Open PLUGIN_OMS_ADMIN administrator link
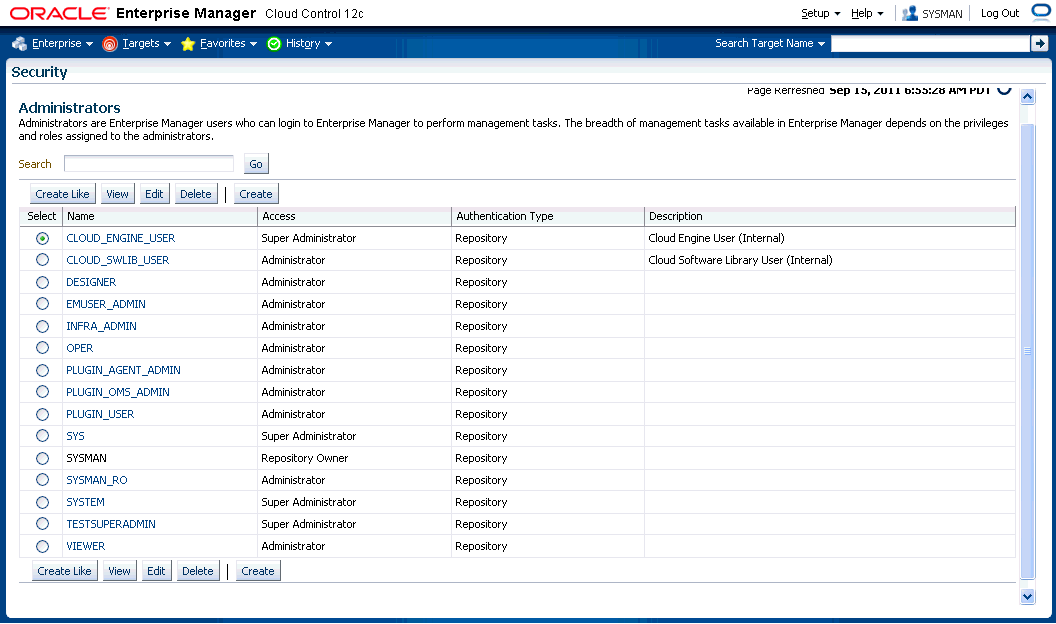Viewport: 1056px width, 624px height. click(118, 392)
